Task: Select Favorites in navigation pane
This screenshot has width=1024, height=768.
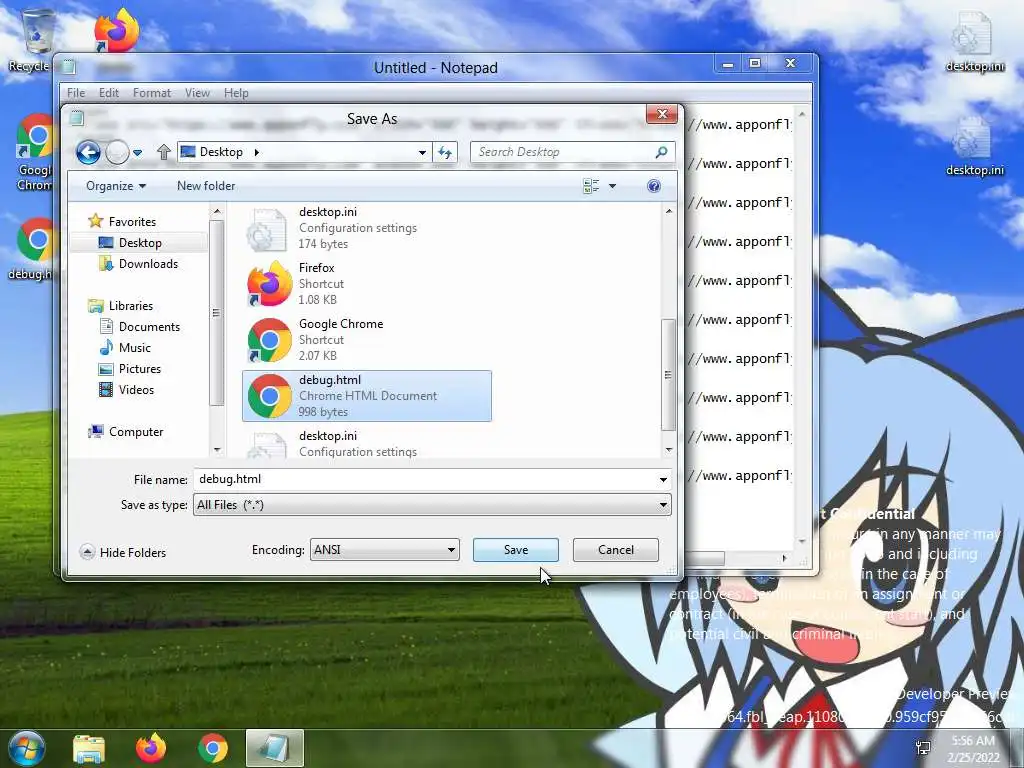Action: [132, 221]
